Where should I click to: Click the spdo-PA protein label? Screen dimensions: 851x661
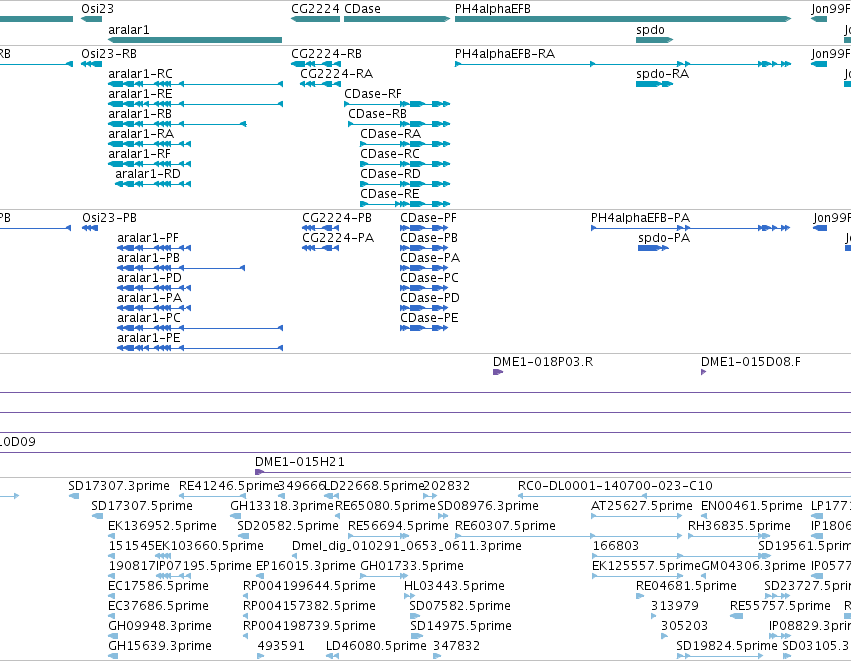(x=664, y=238)
